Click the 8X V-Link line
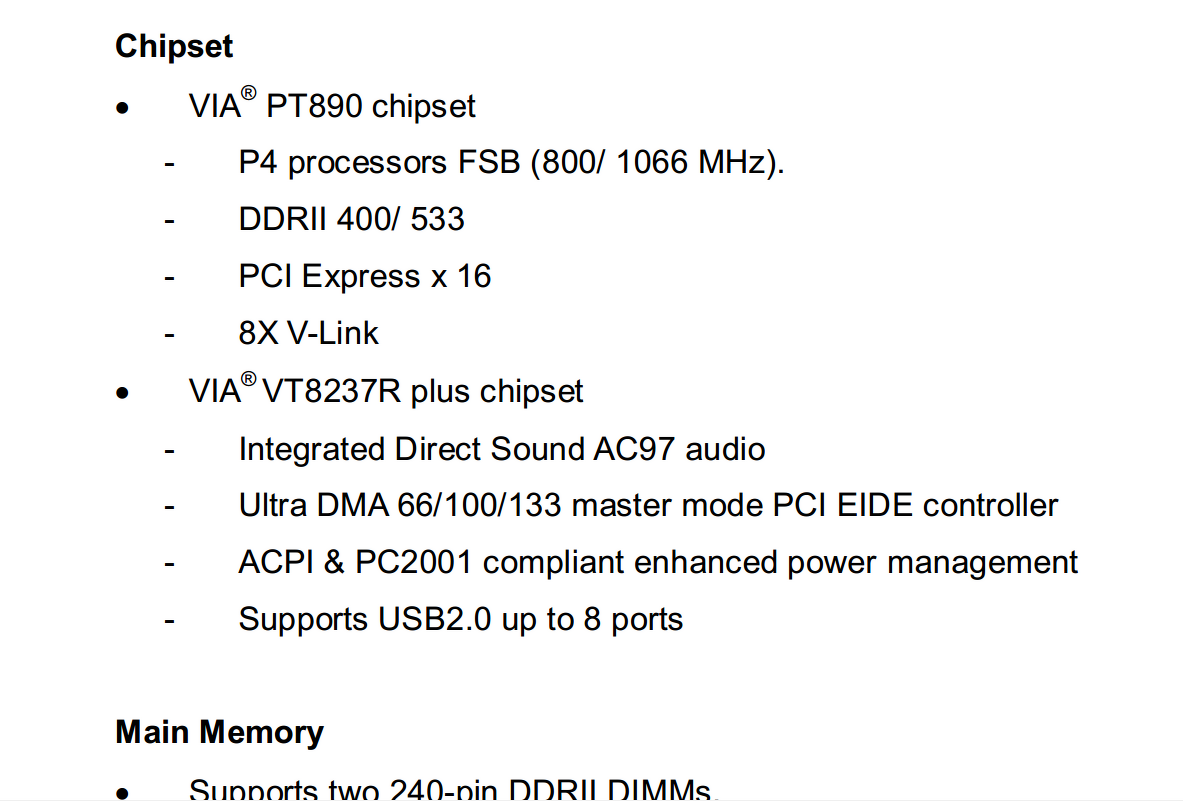This screenshot has height=801, width=1183. coord(308,333)
